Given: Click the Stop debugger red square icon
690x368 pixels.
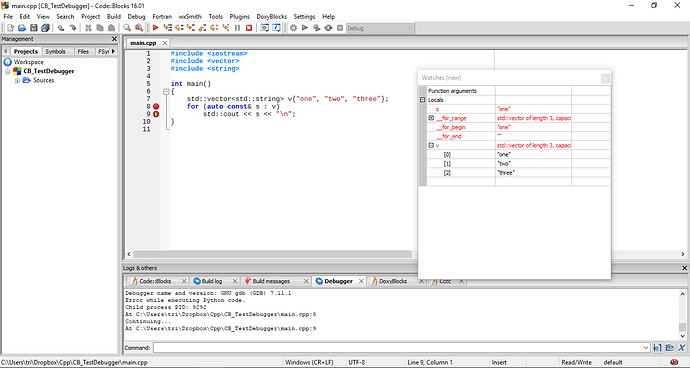Looking at the screenshot, I should (x=249, y=28).
